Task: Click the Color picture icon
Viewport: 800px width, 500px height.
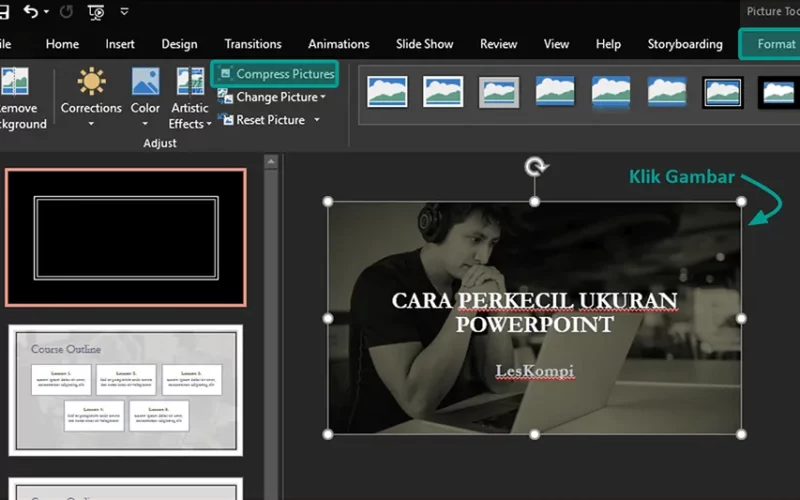Action: point(145,82)
